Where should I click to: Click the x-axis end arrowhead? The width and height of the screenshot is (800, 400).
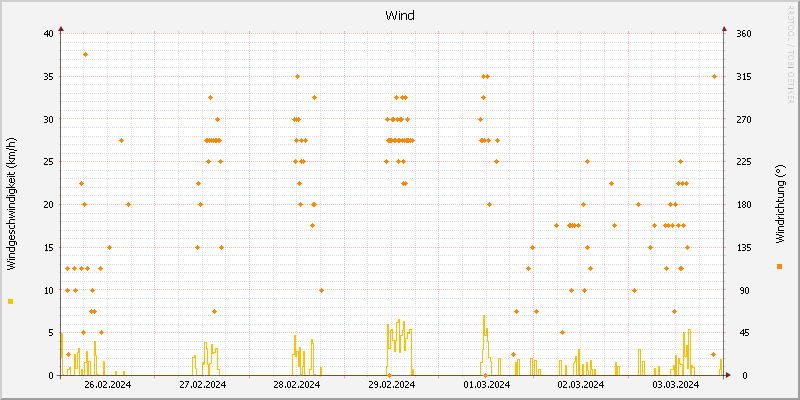[x=728, y=375]
